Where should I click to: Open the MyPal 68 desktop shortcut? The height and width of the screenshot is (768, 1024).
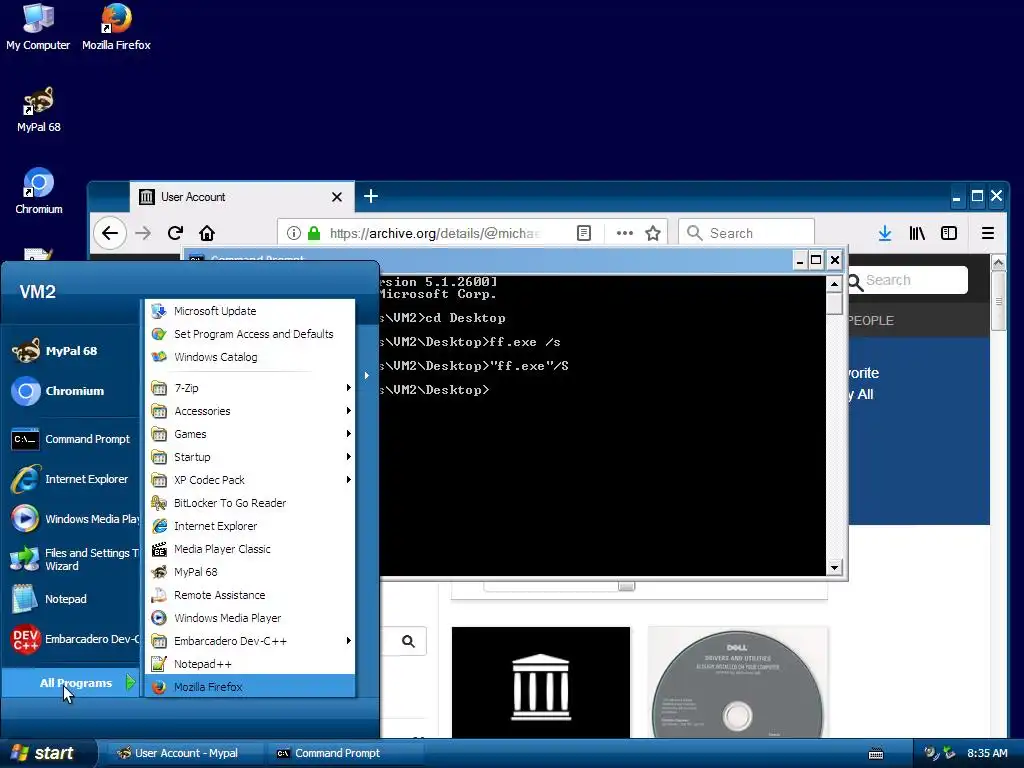tap(39, 109)
